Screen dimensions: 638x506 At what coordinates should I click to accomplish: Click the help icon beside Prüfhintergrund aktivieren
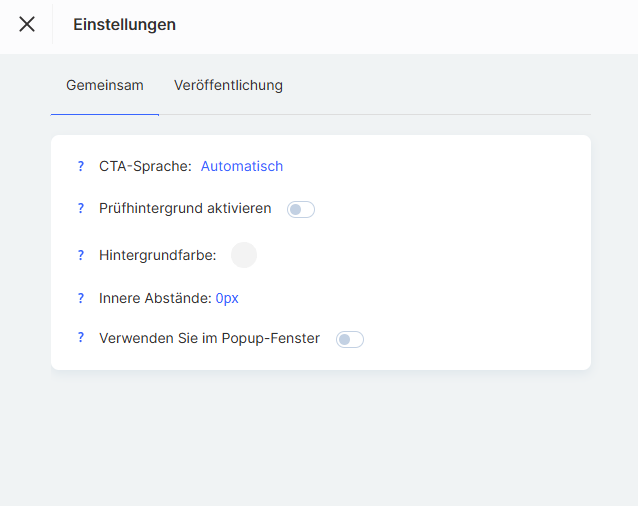coord(81,208)
